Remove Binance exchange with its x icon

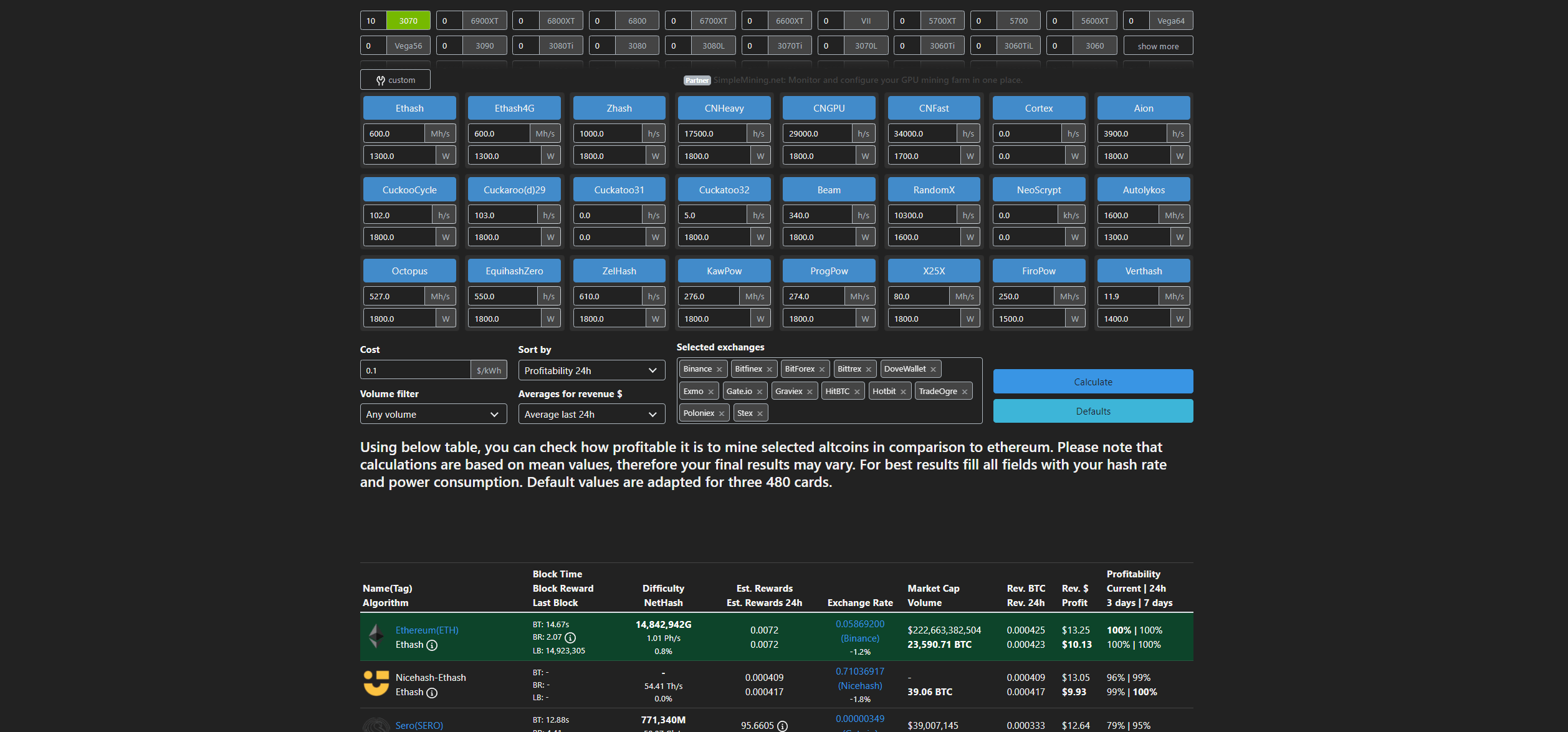point(719,370)
